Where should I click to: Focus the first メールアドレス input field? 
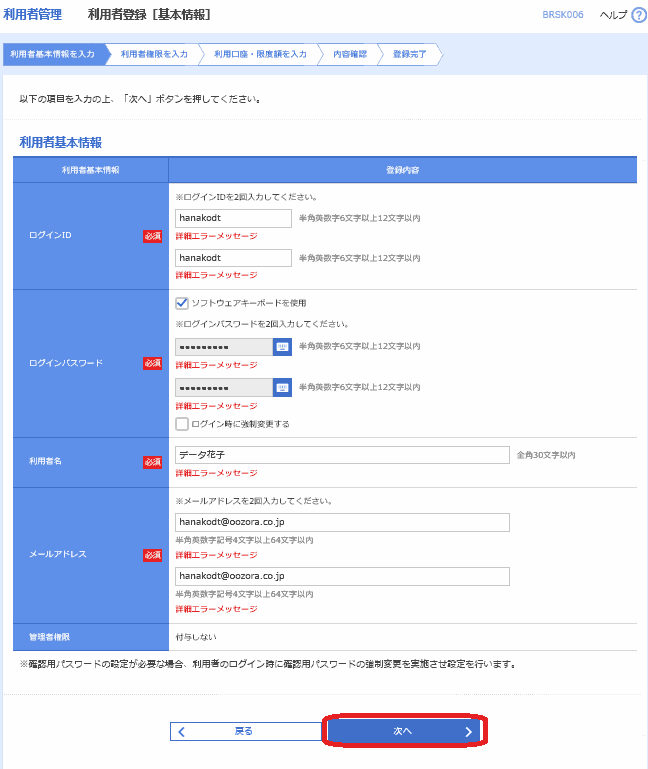pyautogui.click(x=342, y=522)
